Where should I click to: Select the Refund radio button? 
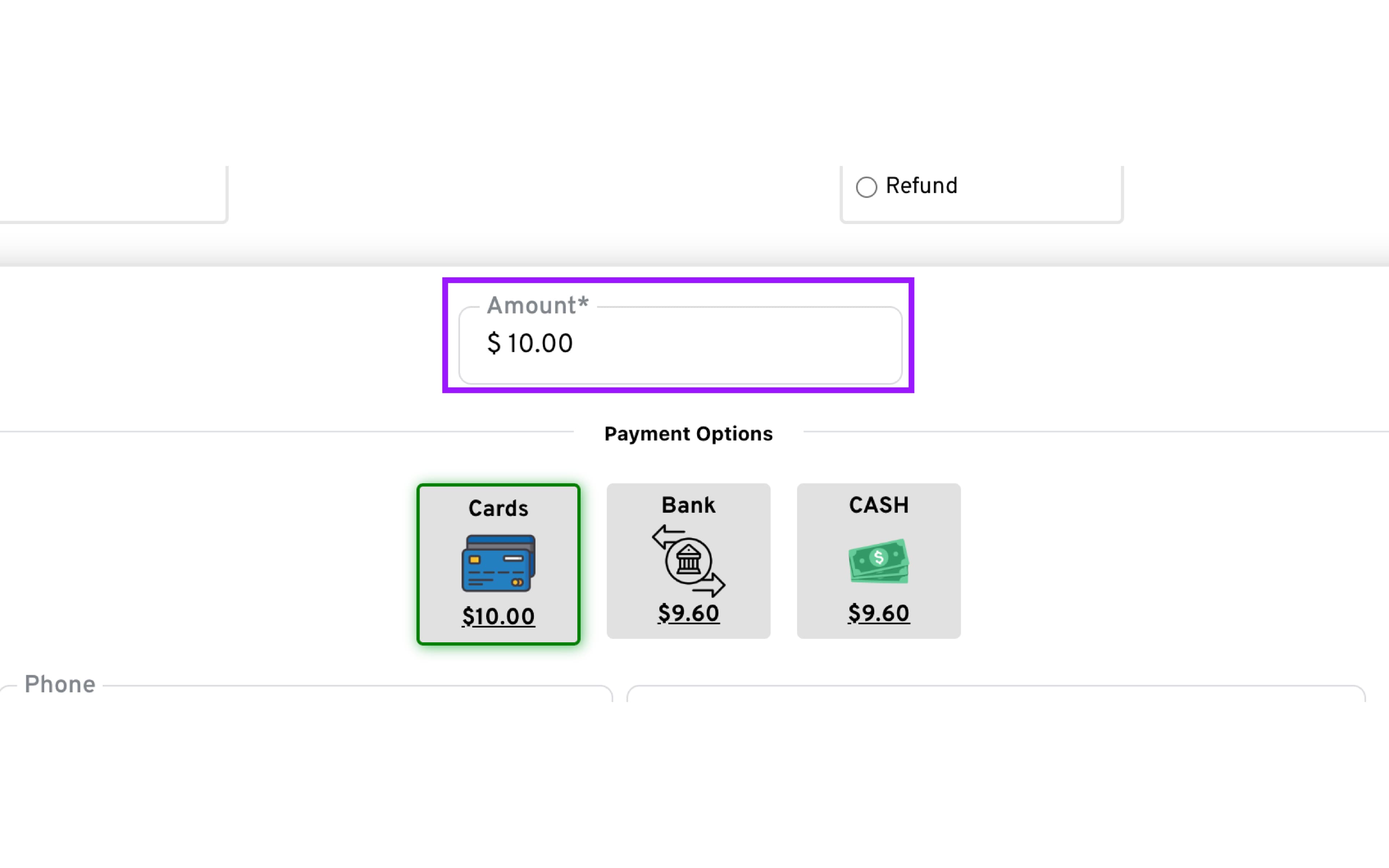pyautogui.click(x=866, y=187)
